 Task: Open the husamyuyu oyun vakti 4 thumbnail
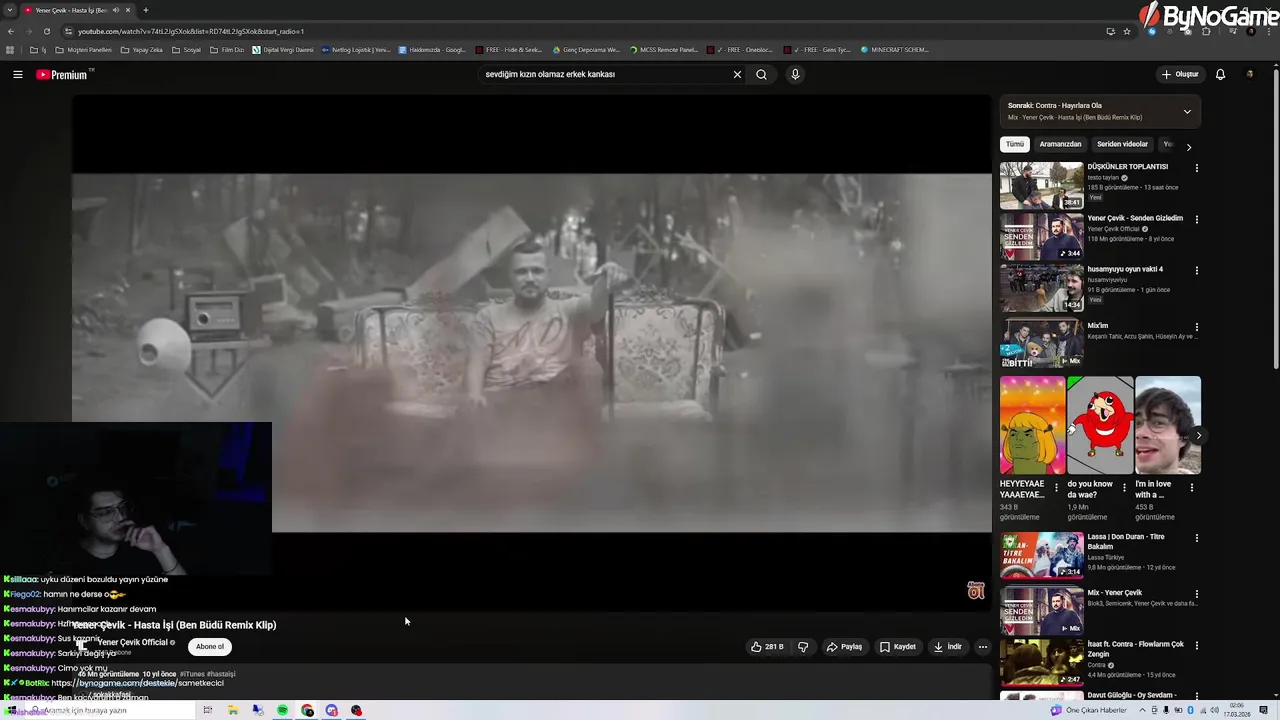pyautogui.click(x=1041, y=288)
